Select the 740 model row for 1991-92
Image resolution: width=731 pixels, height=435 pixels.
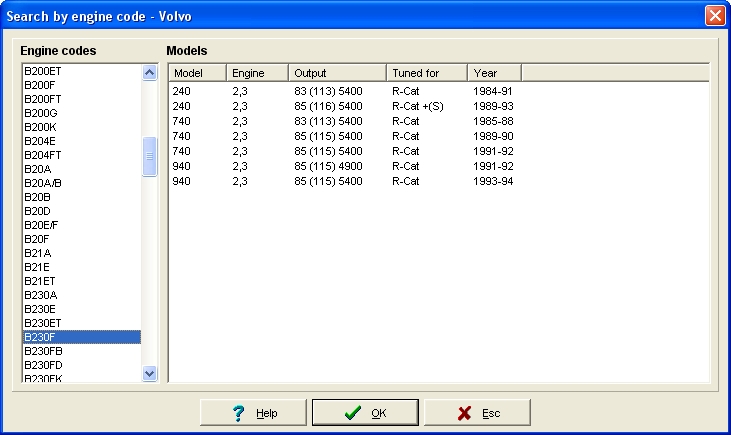345,151
